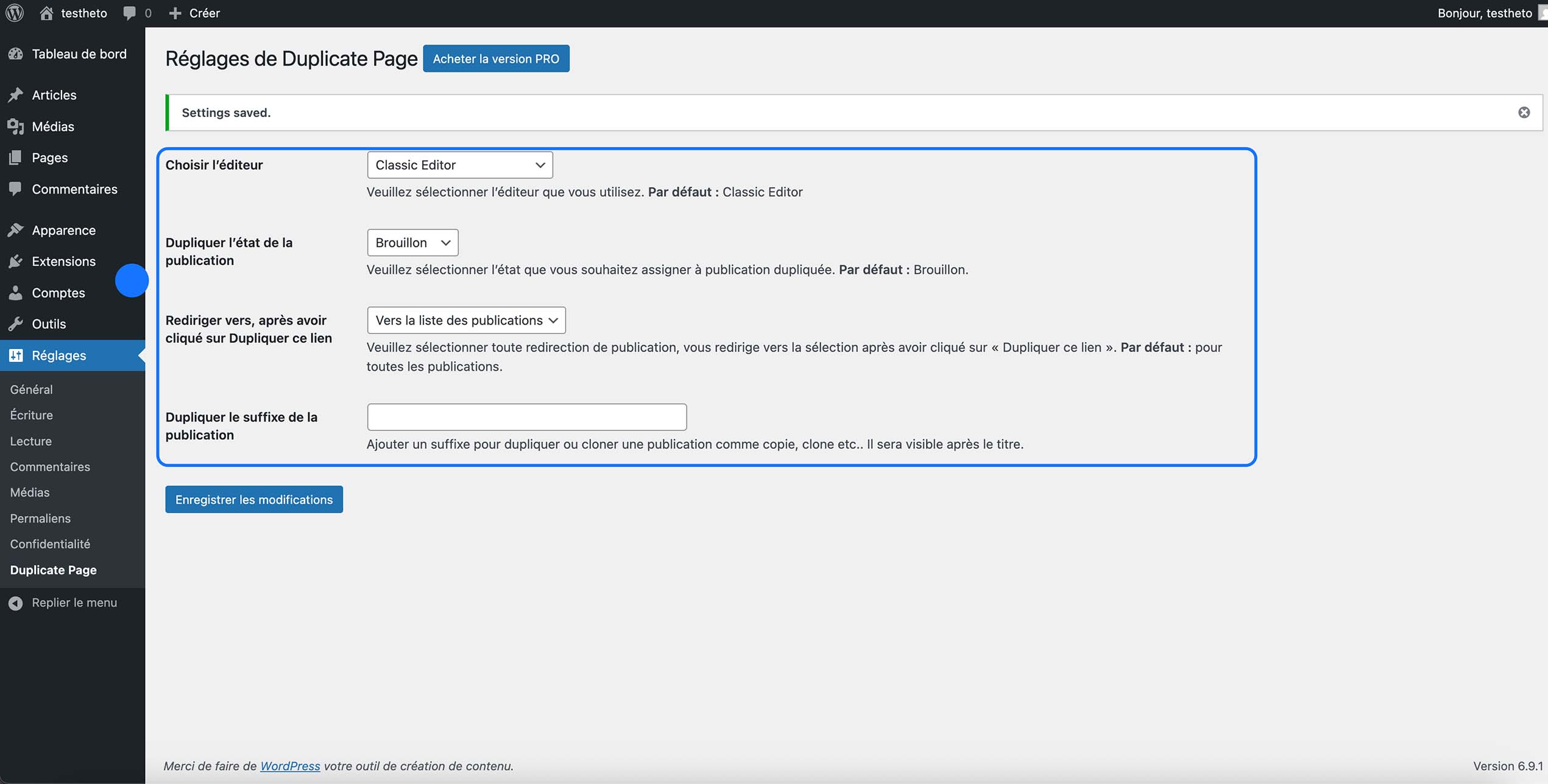Select Duplicate Page in the Réglages submenu

click(53, 570)
